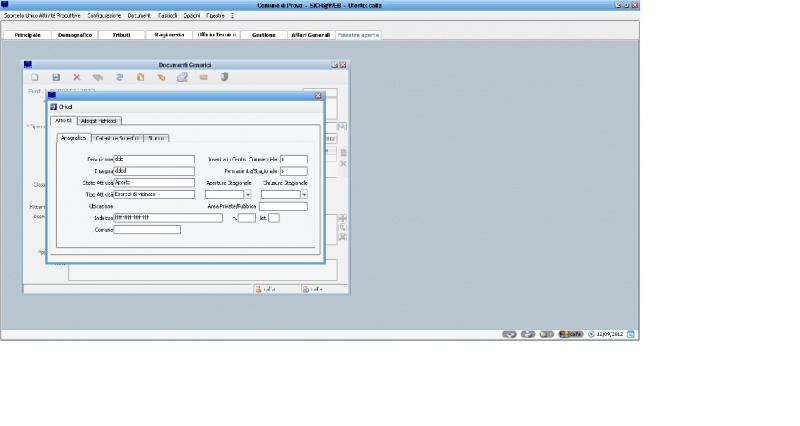Image resolution: width=800 pixels, height=426 pixels.
Task: Click the Permanente/Stagionale field
Action: [293, 171]
